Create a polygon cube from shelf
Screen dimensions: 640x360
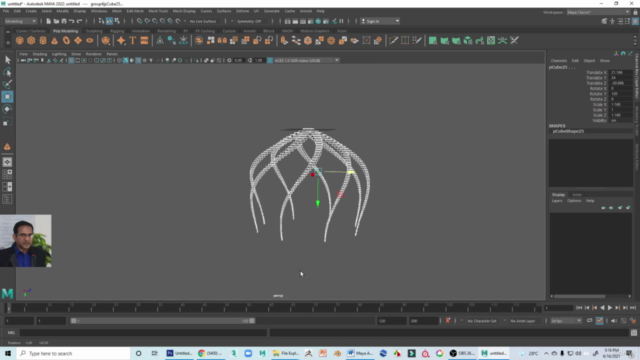pos(31,40)
